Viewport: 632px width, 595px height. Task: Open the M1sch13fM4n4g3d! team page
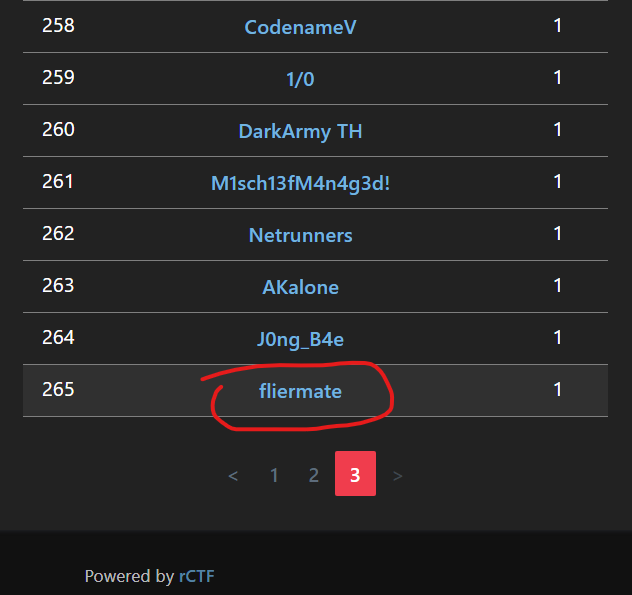300,183
